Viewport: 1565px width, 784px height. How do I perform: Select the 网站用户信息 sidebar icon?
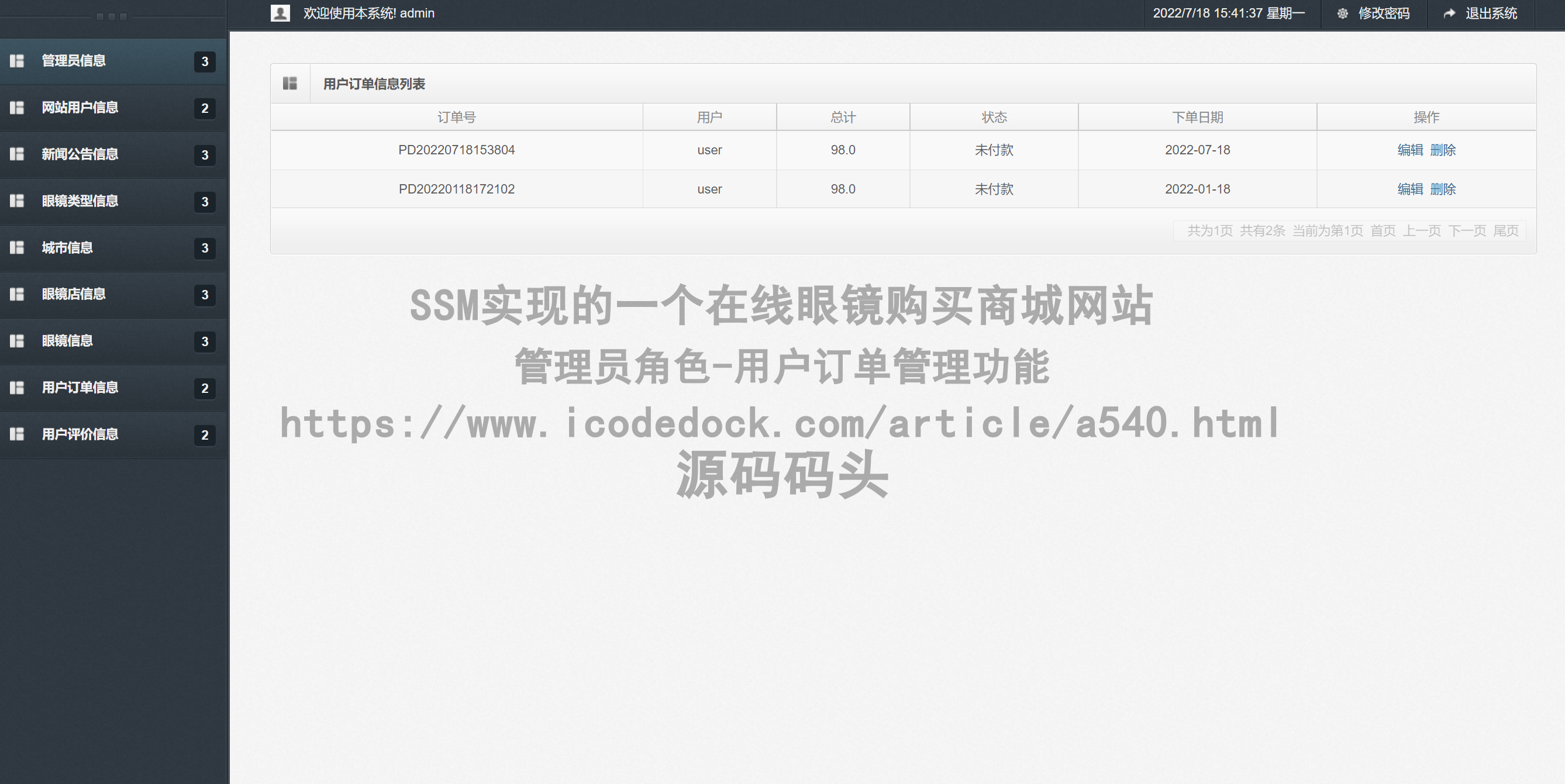point(16,108)
